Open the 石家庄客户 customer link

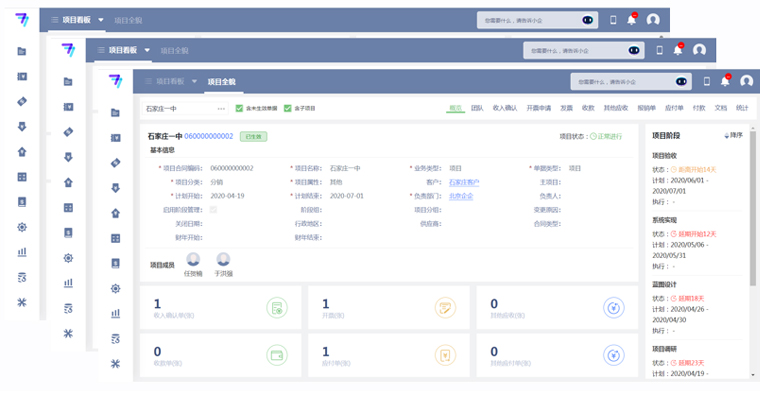click(x=463, y=182)
